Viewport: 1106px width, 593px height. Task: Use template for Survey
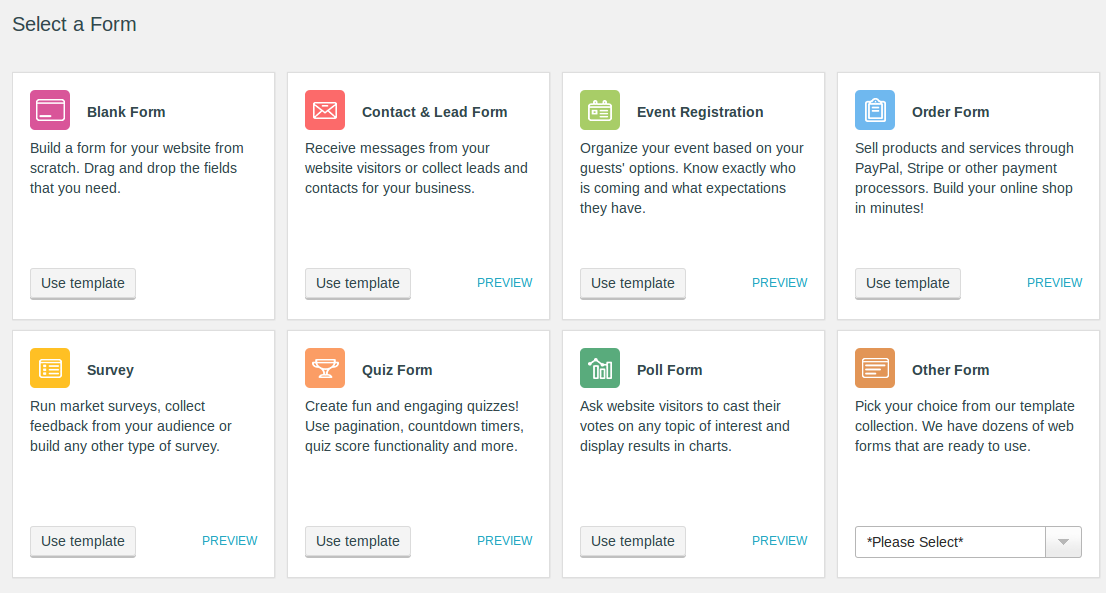82,541
